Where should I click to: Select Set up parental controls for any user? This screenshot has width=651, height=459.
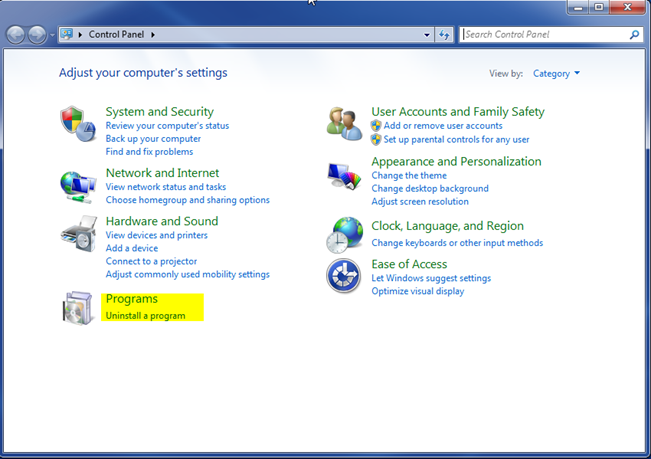point(456,139)
